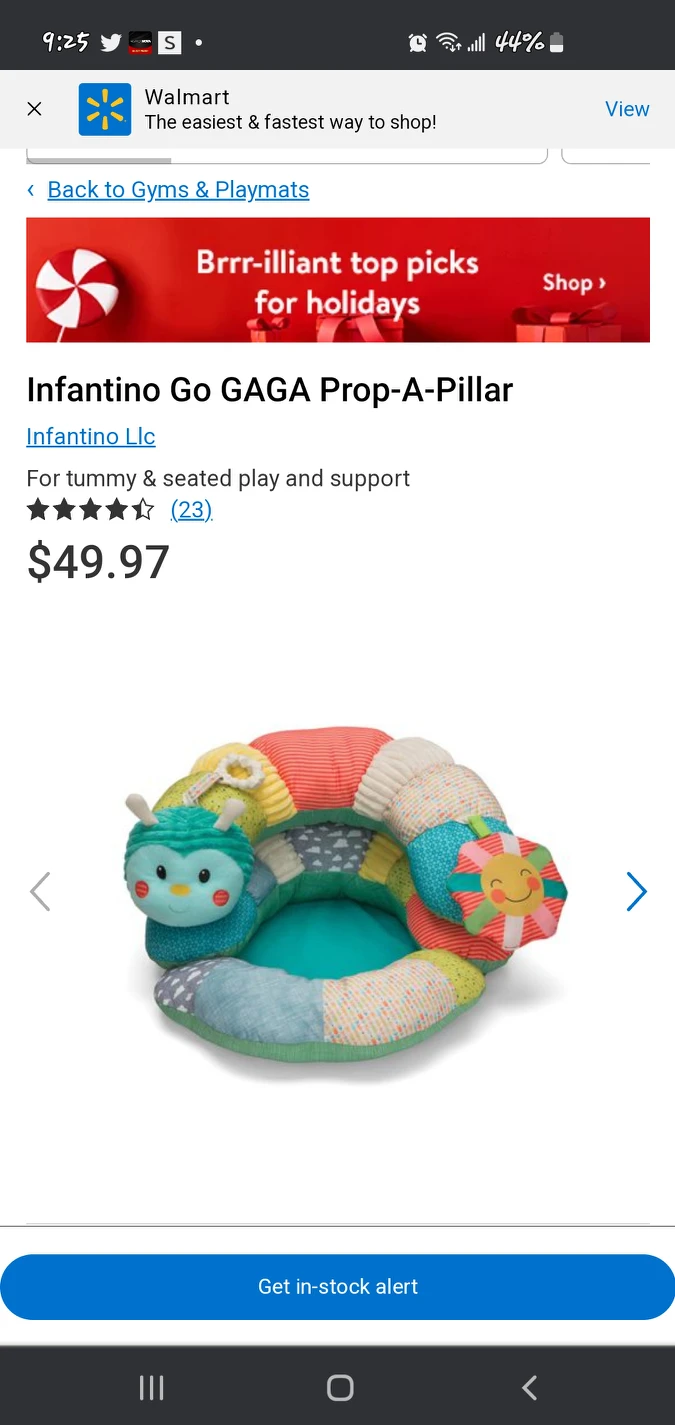675x1425 pixels.
Task: Open Android recent apps
Action: pos(151,1387)
